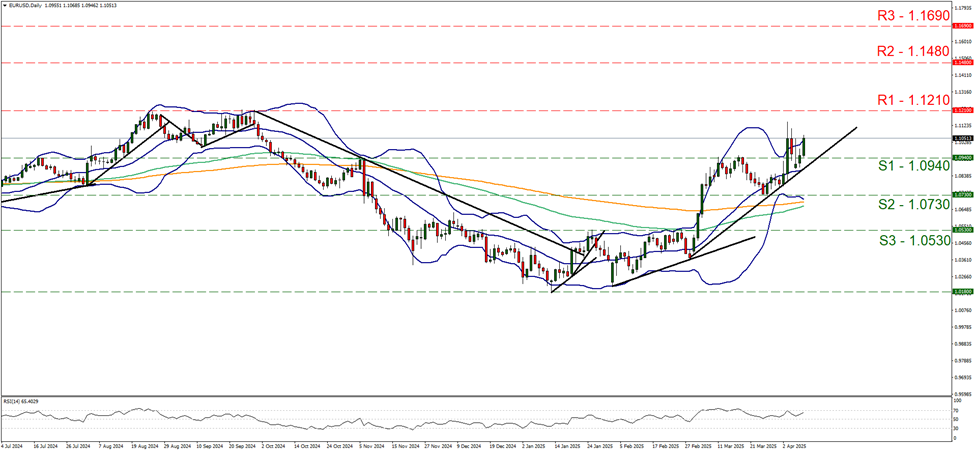Click the triangle arrow beside EURUSD,Daily title
The width and height of the screenshot is (975, 452).
[x=4, y=5]
